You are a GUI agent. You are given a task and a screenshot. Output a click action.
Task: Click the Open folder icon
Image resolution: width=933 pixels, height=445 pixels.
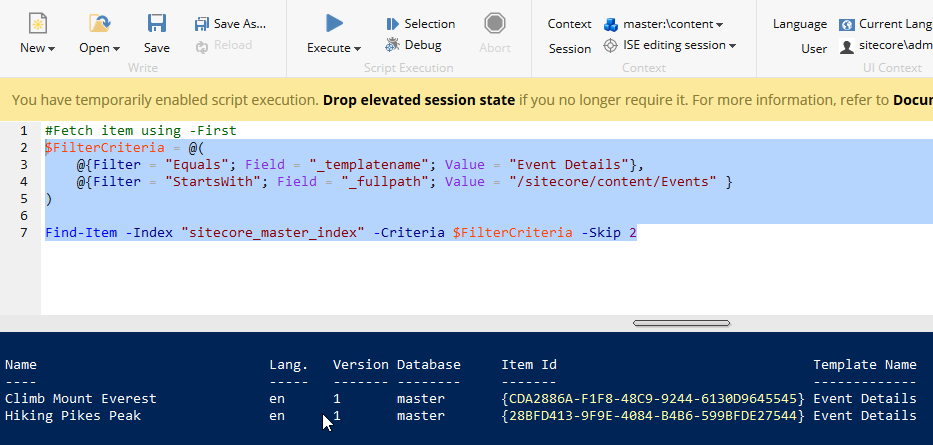(x=99, y=23)
